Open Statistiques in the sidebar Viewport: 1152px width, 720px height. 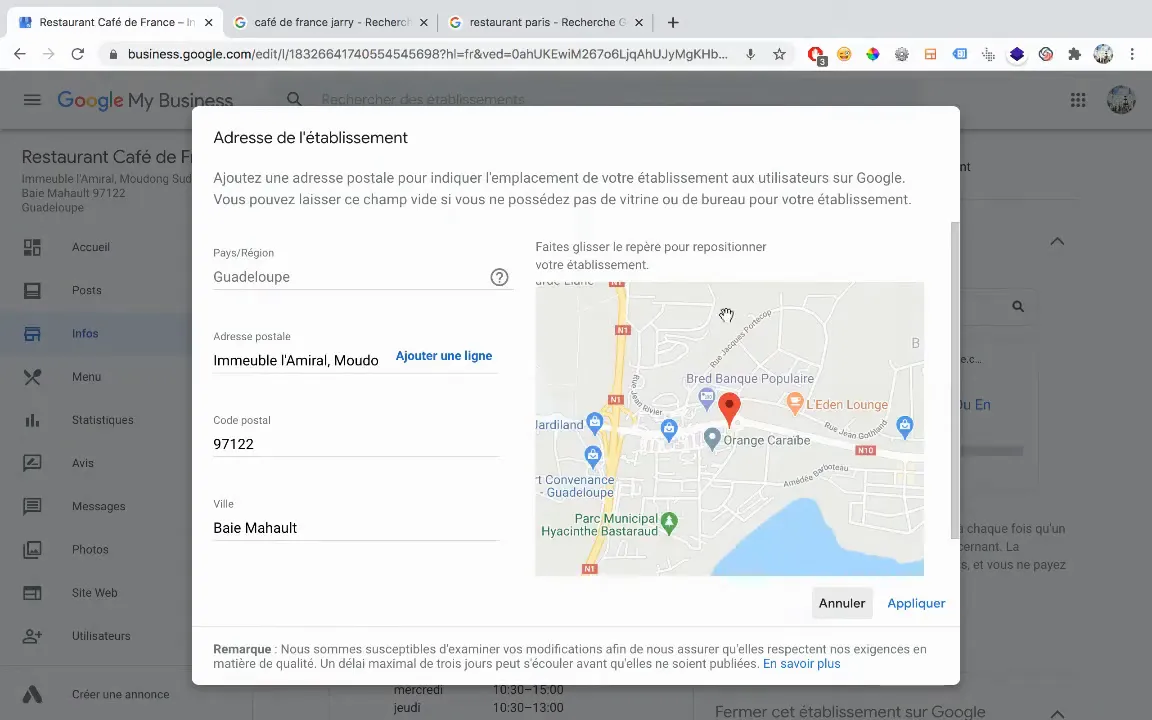coord(103,420)
